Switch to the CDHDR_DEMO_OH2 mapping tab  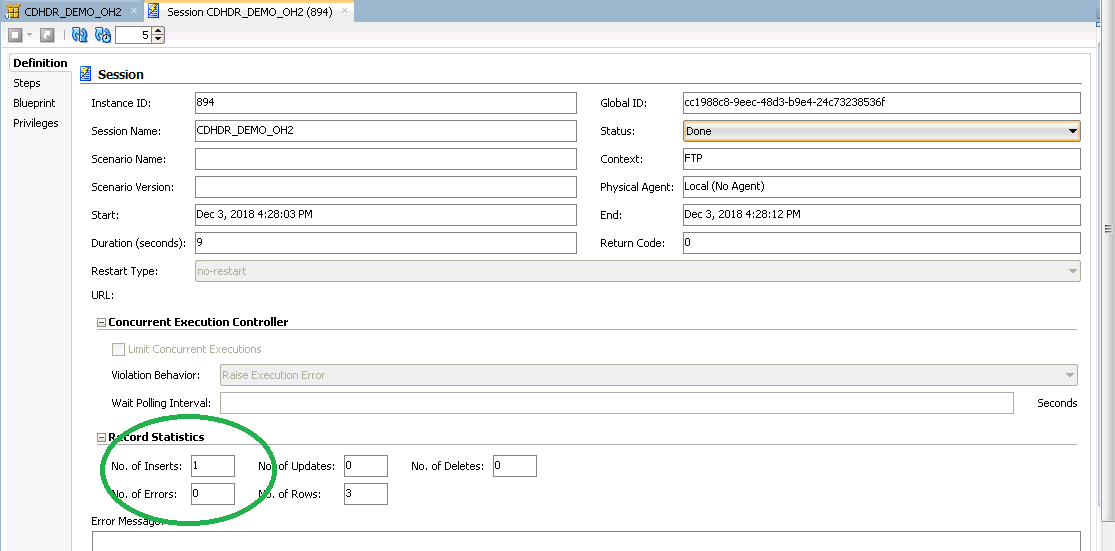pos(73,12)
